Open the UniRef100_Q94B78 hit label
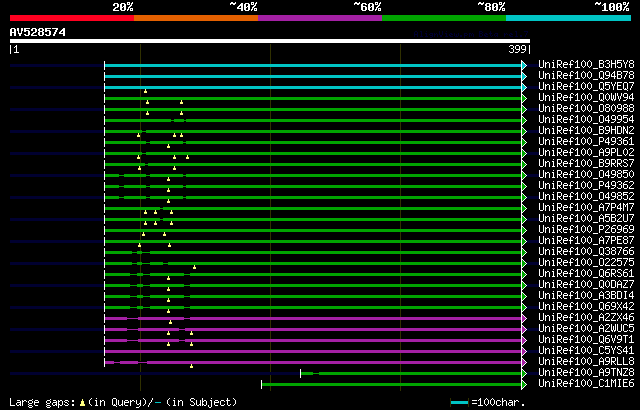The height and width of the screenshot is (410, 640). pyautogui.click(x=586, y=75)
